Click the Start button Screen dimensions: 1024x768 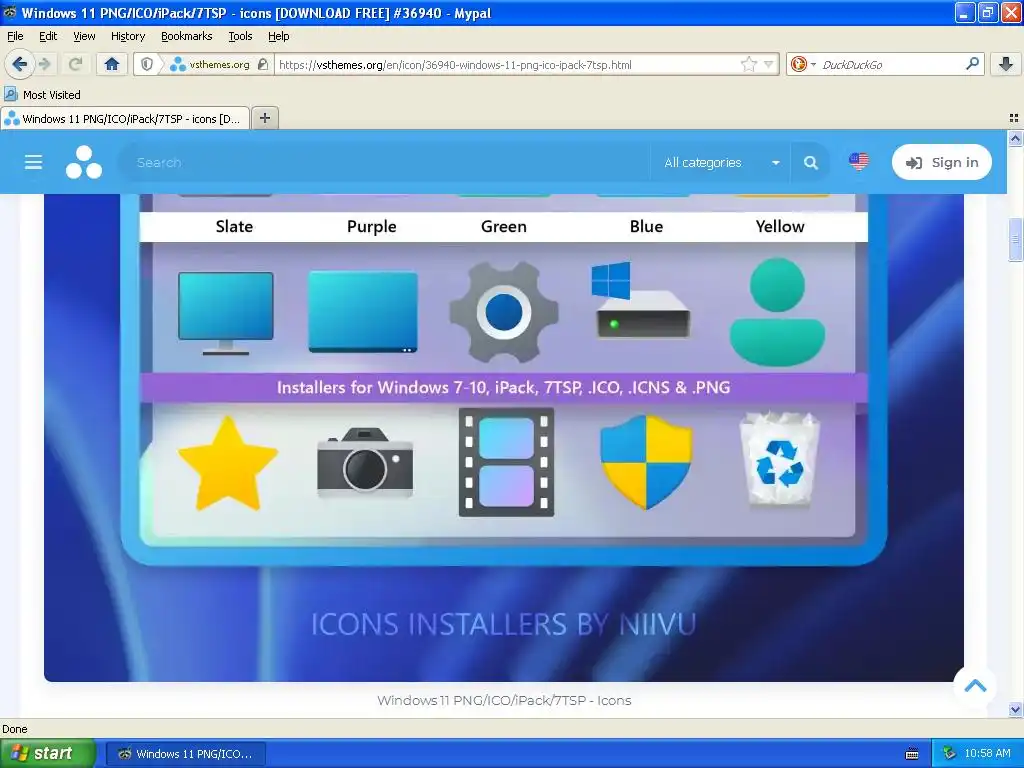coord(47,753)
